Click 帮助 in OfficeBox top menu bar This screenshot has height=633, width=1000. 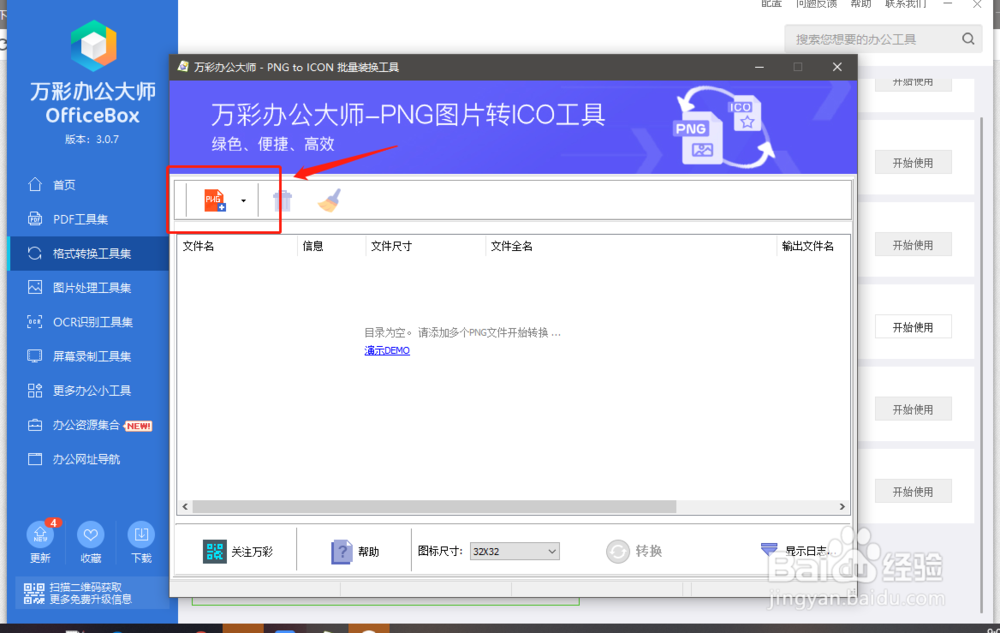point(861,4)
